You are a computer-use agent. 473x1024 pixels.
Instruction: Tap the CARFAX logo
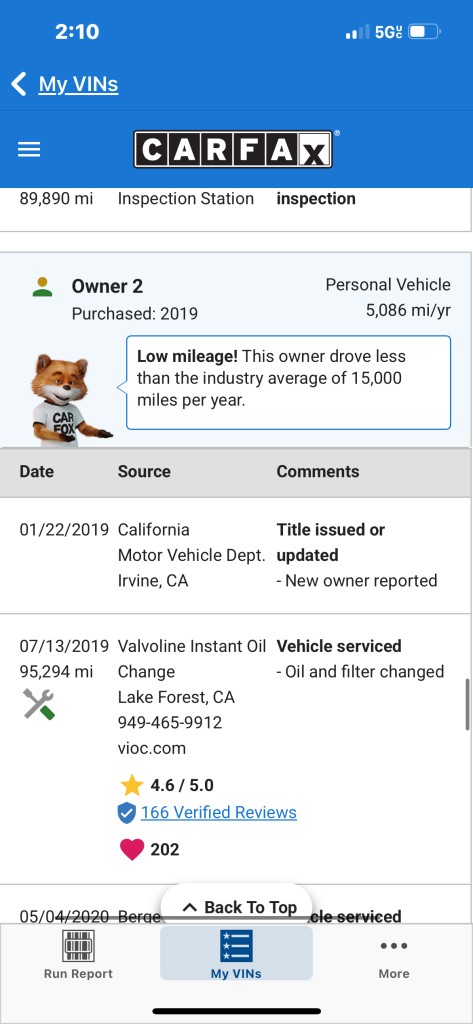tap(233, 149)
